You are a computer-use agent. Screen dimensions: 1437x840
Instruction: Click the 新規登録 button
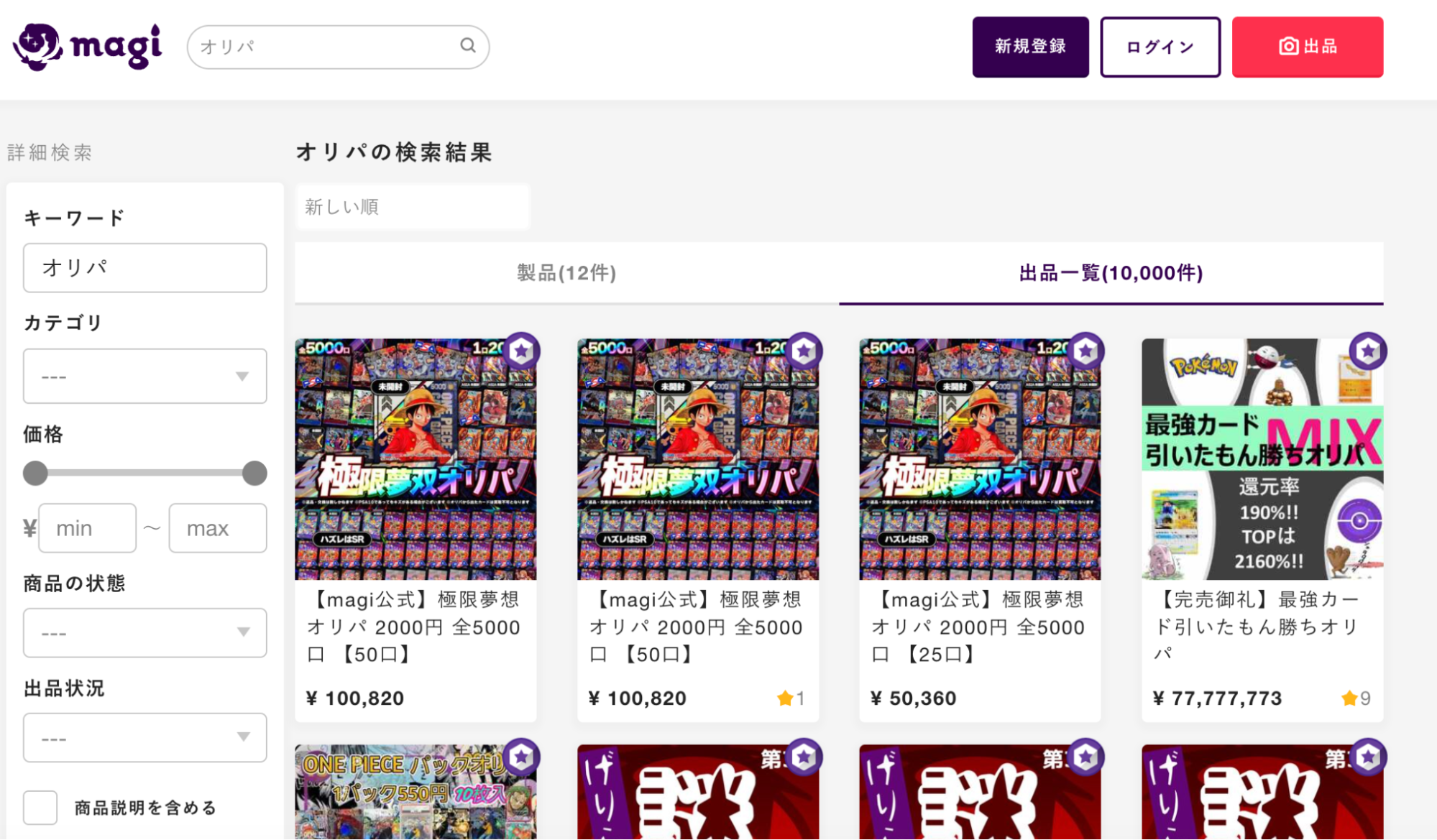click(x=1030, y=47)
